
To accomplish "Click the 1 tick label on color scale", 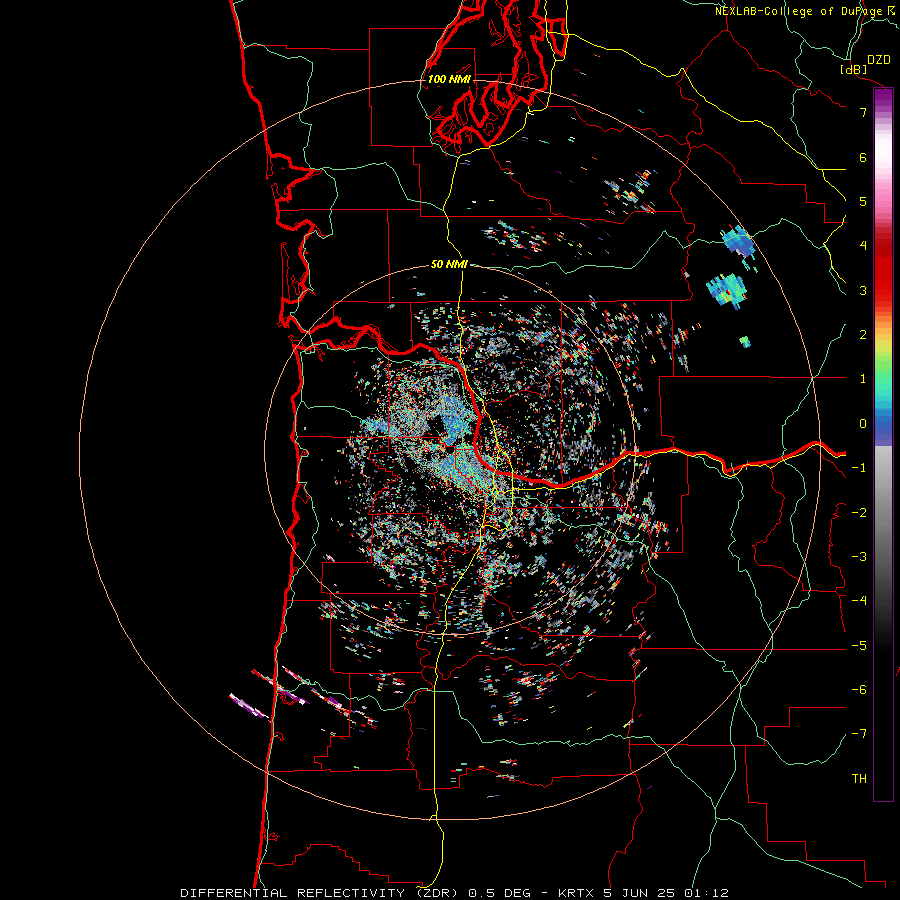I will pos(863,379).
